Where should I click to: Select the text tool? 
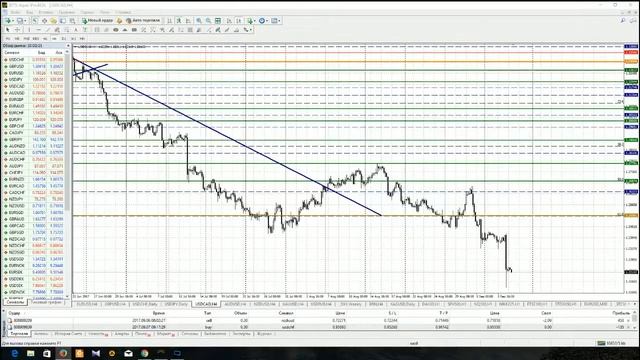pyautogui.click(x=76, y=29)
